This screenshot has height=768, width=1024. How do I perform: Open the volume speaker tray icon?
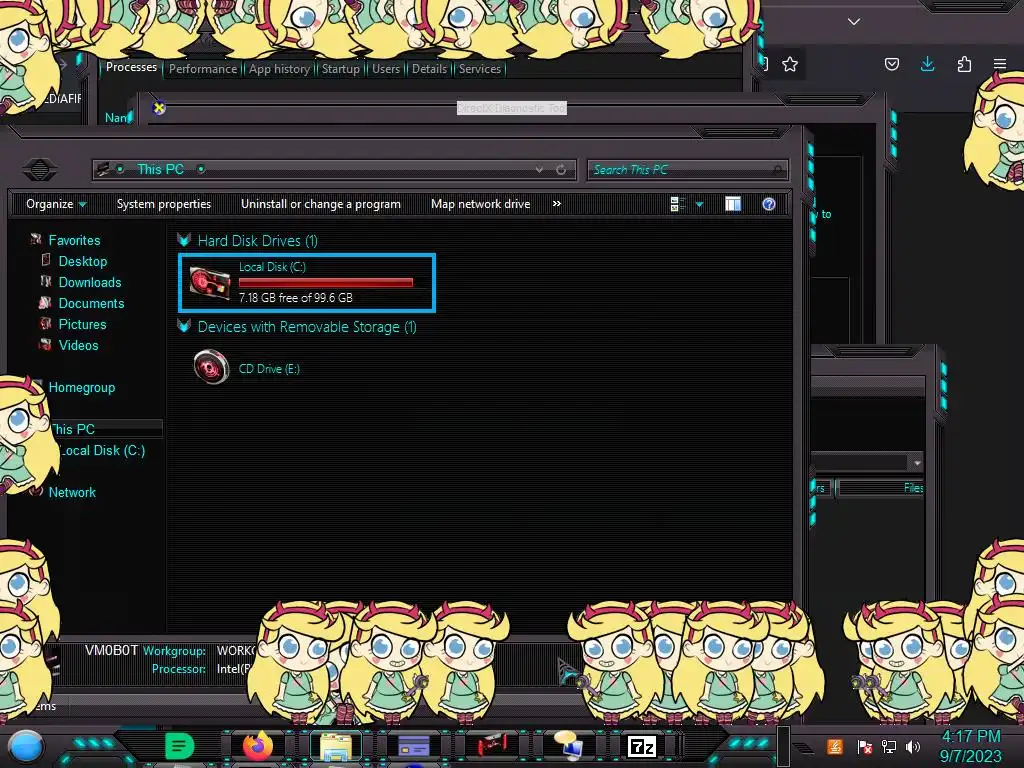click(913, 746)
